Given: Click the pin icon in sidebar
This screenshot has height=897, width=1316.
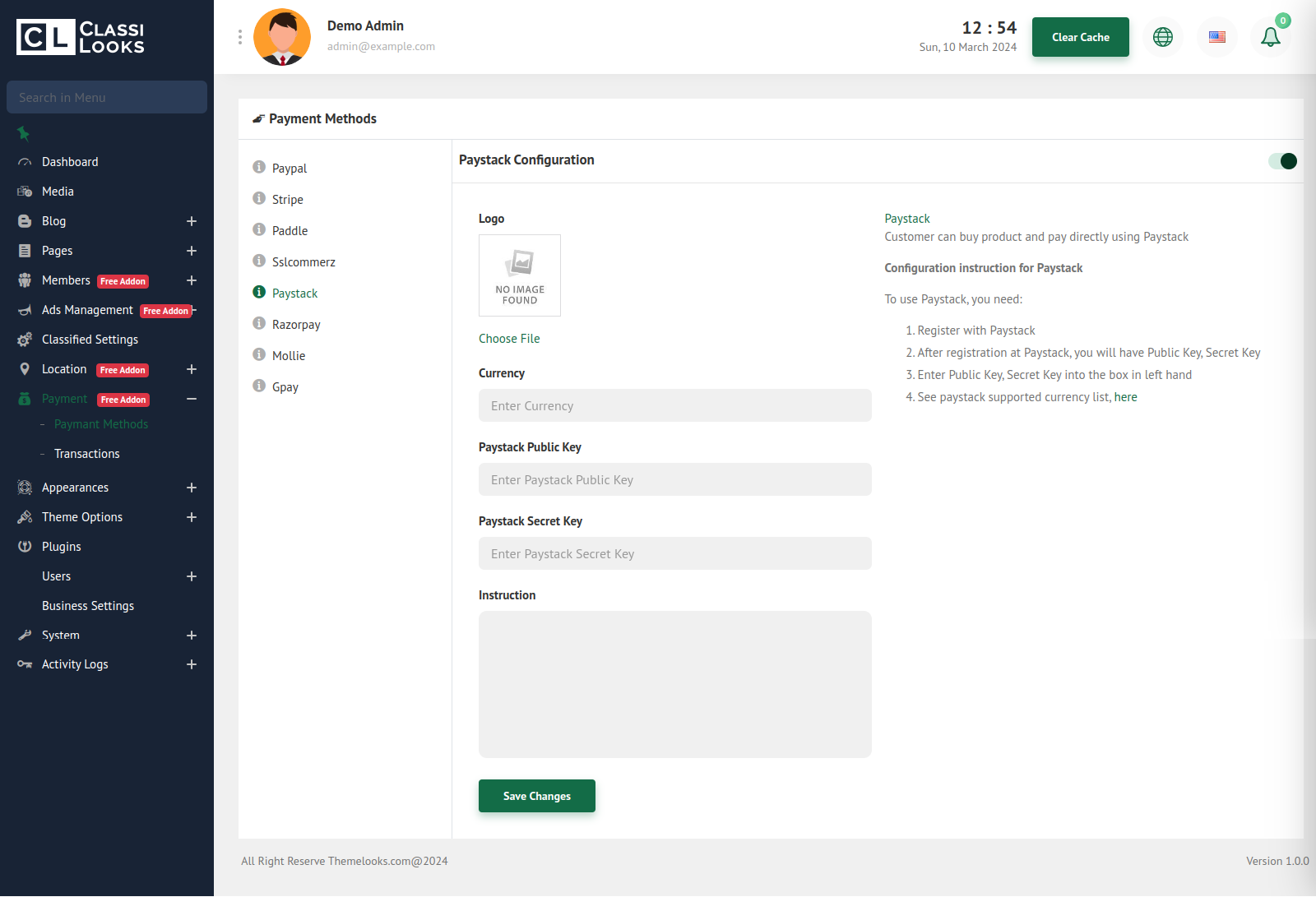Looking at the screenshot, I should (x=23, y=133).
